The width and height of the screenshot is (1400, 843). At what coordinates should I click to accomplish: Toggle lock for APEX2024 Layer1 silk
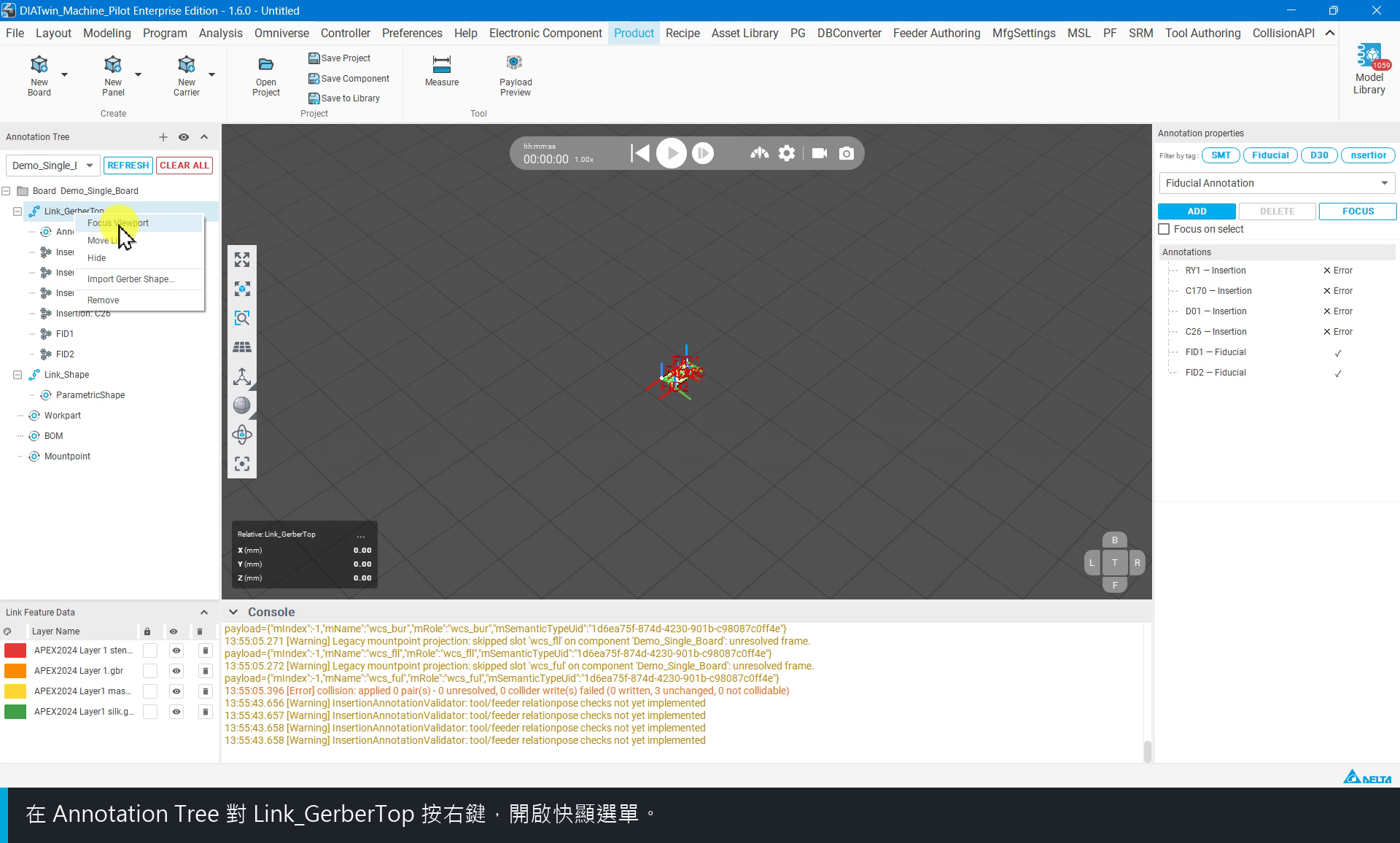(x=150, y=712)
